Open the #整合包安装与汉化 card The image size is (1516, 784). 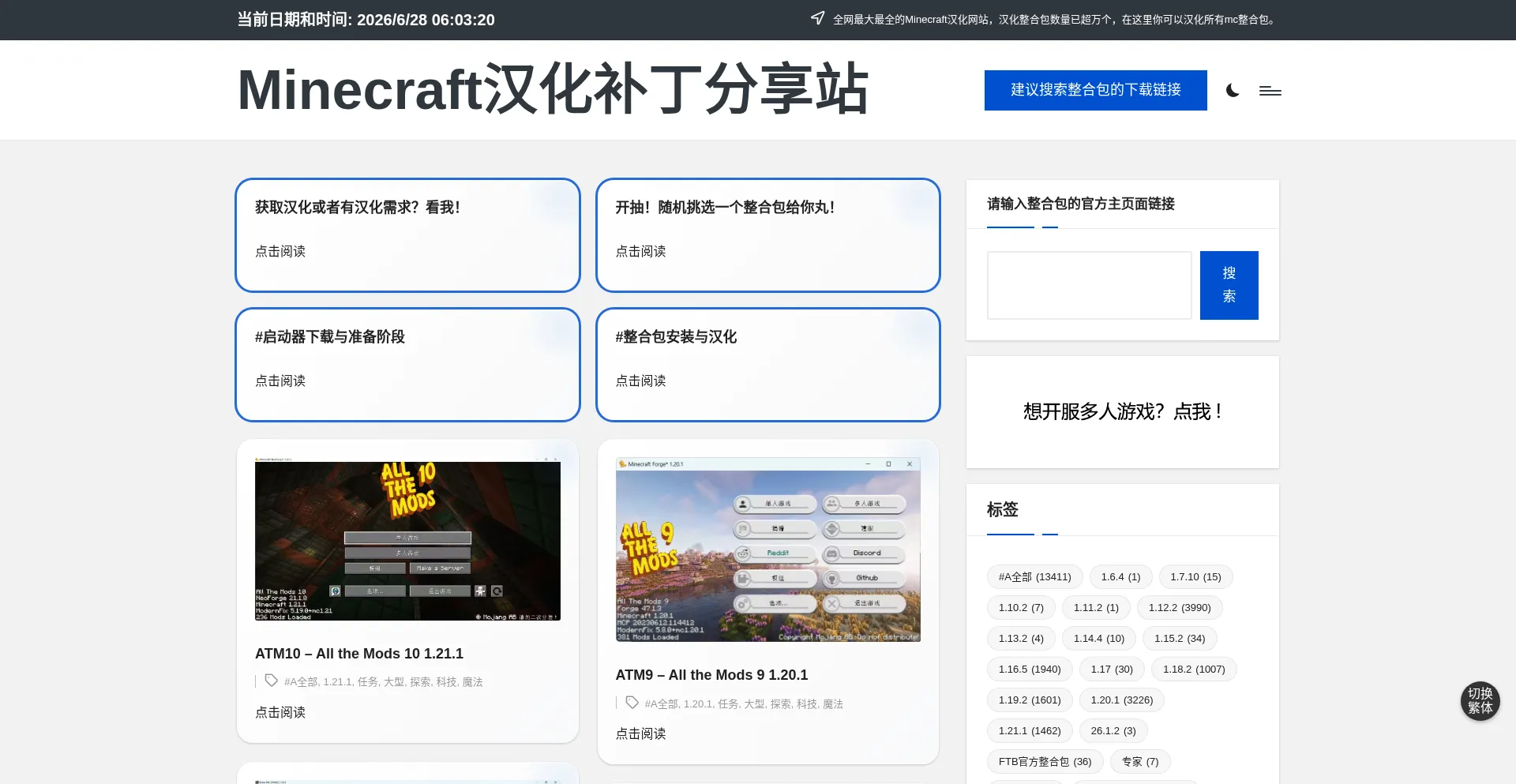[x=768, y=365]
